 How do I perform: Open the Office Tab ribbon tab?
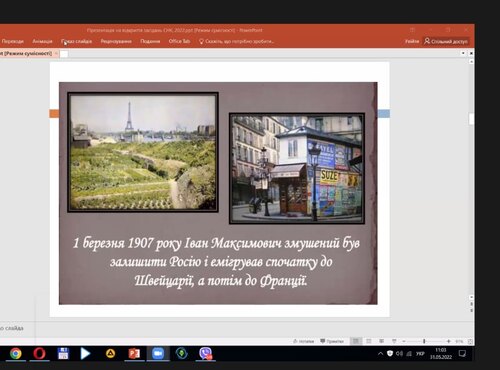179,41
